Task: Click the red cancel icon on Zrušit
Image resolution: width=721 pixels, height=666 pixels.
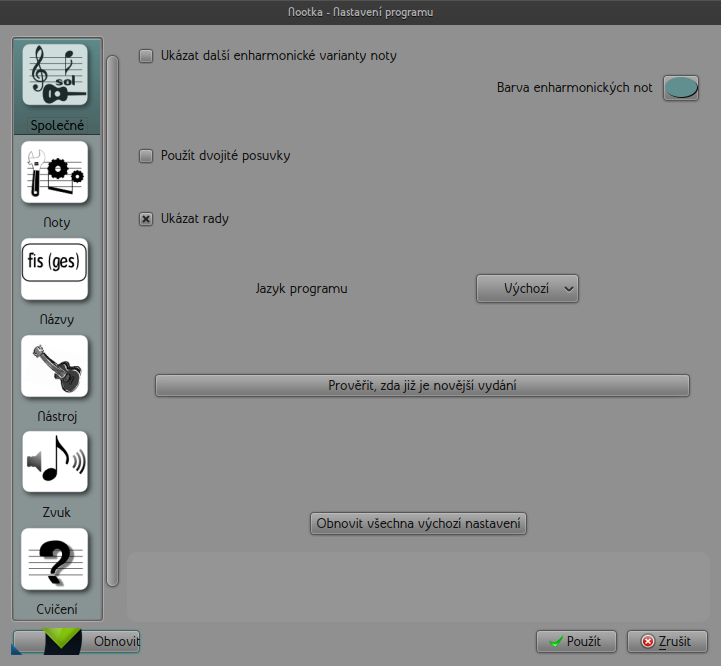Action: click(x=647, y=641)
